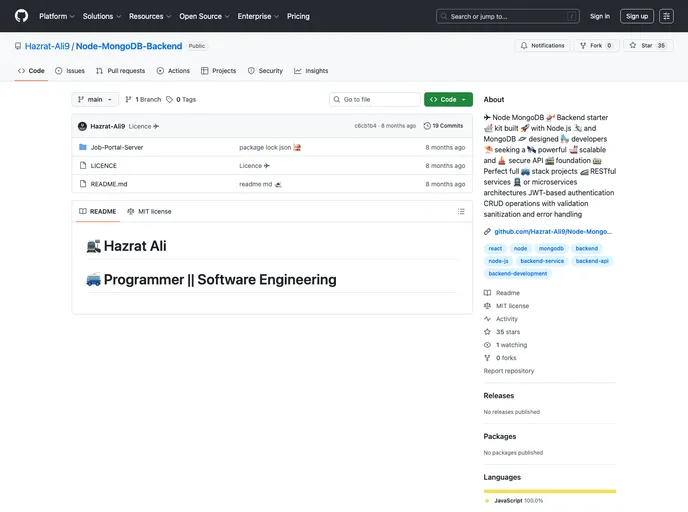Click the backend topic tag

587,248
